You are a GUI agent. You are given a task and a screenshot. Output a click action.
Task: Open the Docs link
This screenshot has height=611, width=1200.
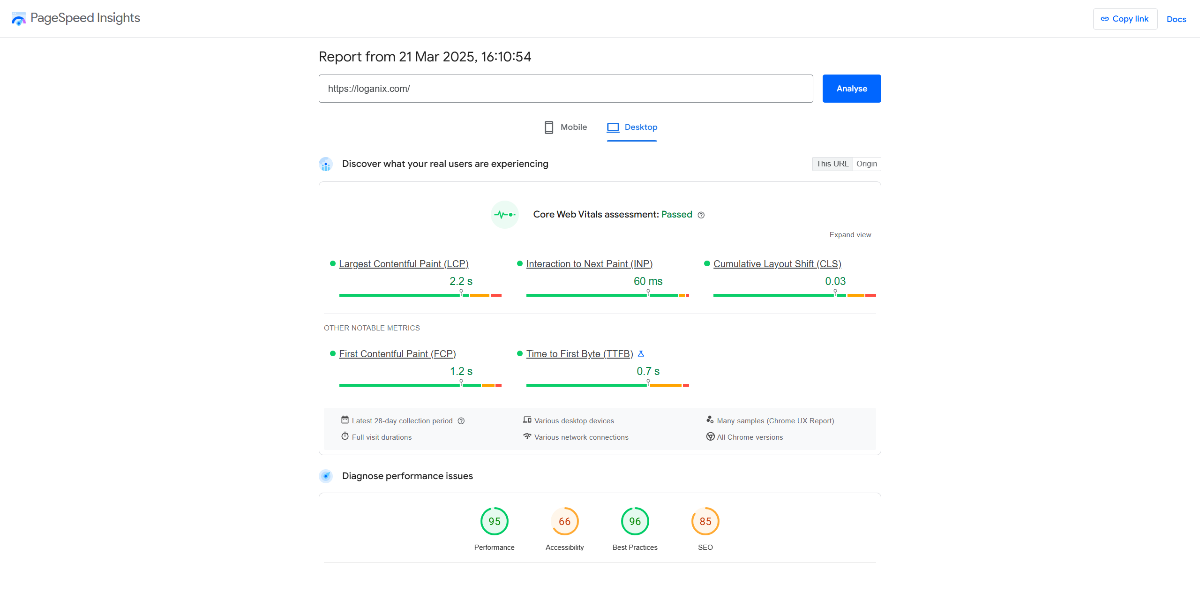[1176, 19]
